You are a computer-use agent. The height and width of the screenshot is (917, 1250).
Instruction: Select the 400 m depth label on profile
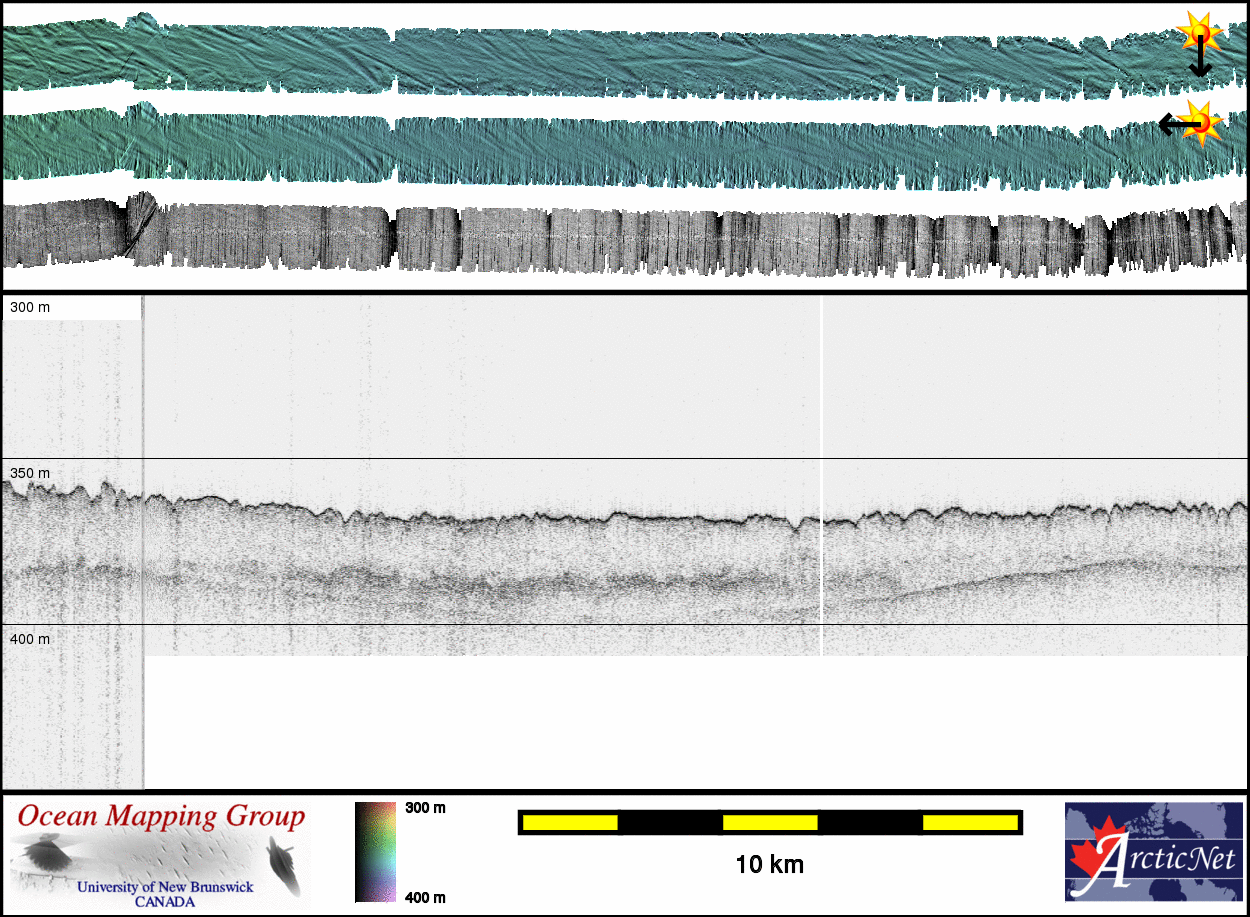pos(30,638)
